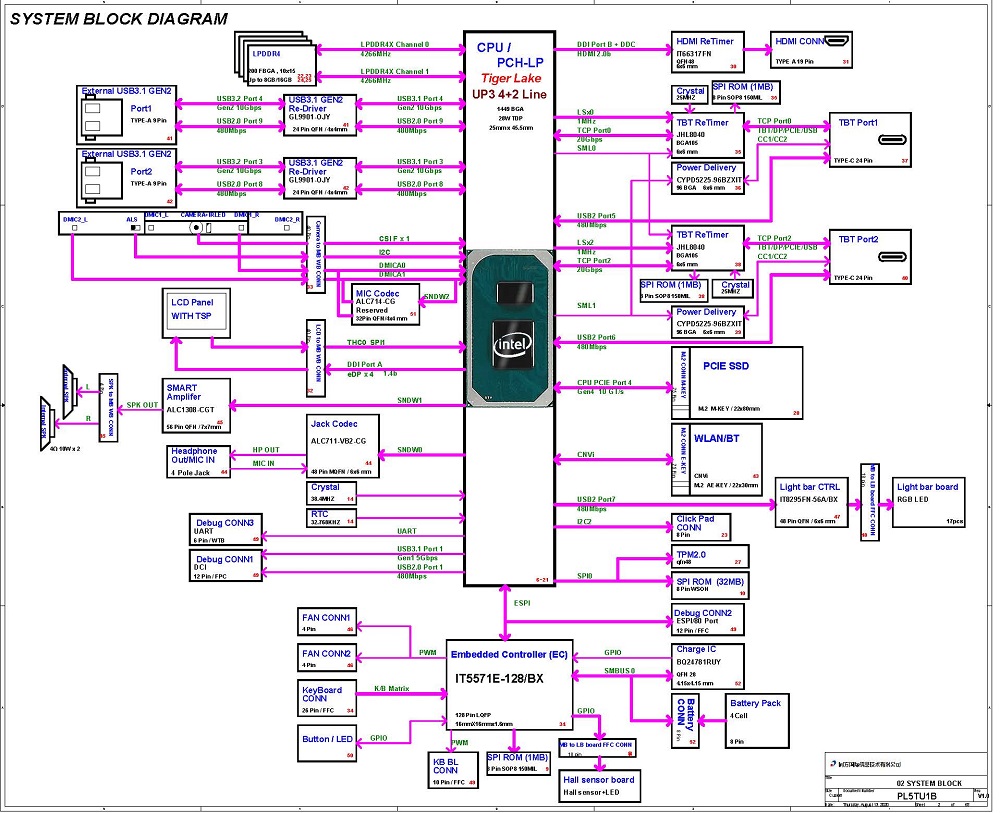Image resolution: width=1000 pixels, height=813 pixels.
Task: Click the 'SNDW1' signal label
Action: pos(409,400)
